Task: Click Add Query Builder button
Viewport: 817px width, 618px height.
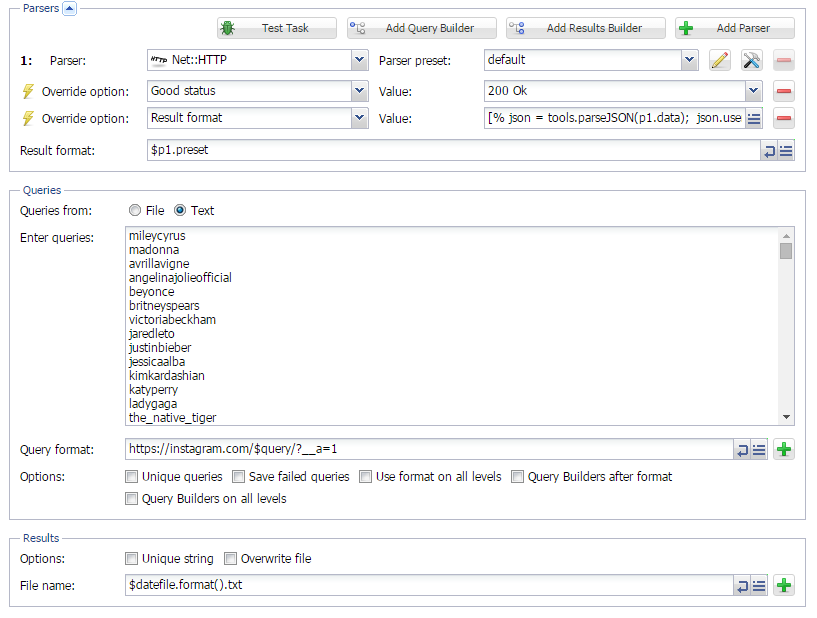Action: pos(422,28)
